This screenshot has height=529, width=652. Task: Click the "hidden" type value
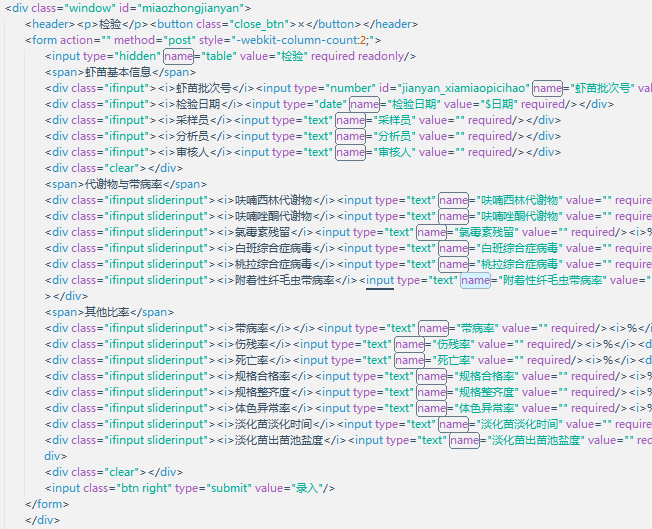click(137, 56)
